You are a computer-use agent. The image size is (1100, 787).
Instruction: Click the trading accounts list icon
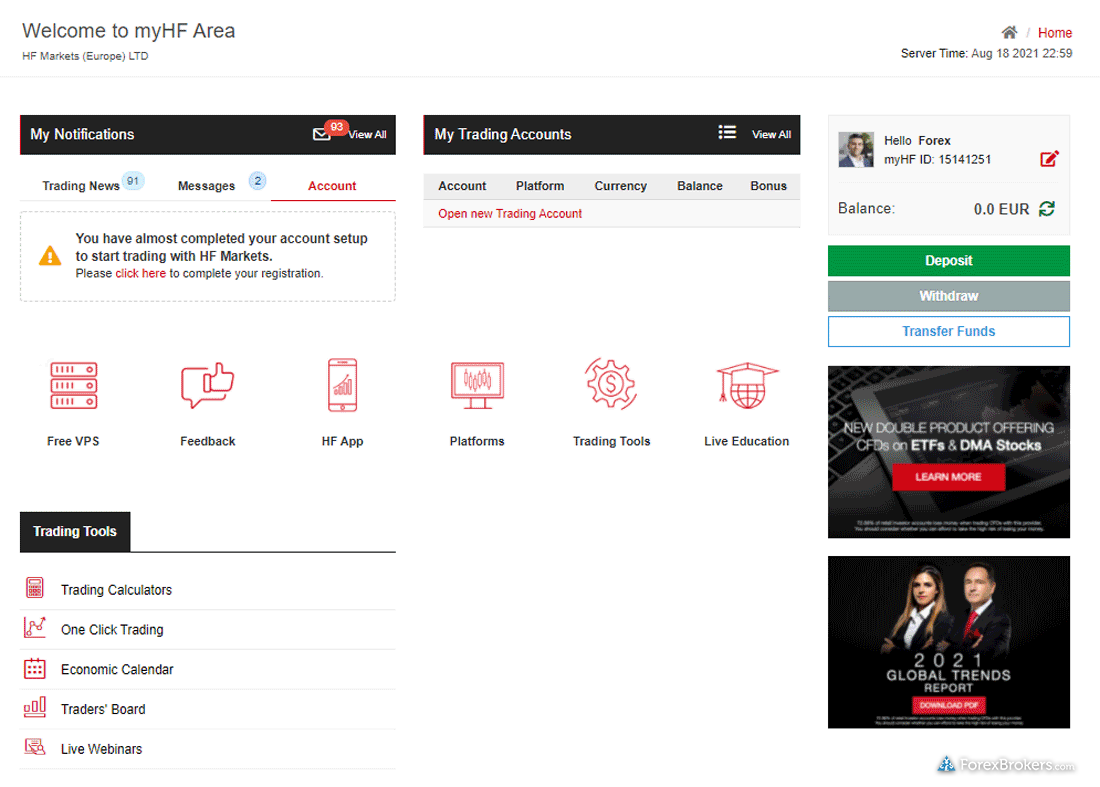(727, 132)
